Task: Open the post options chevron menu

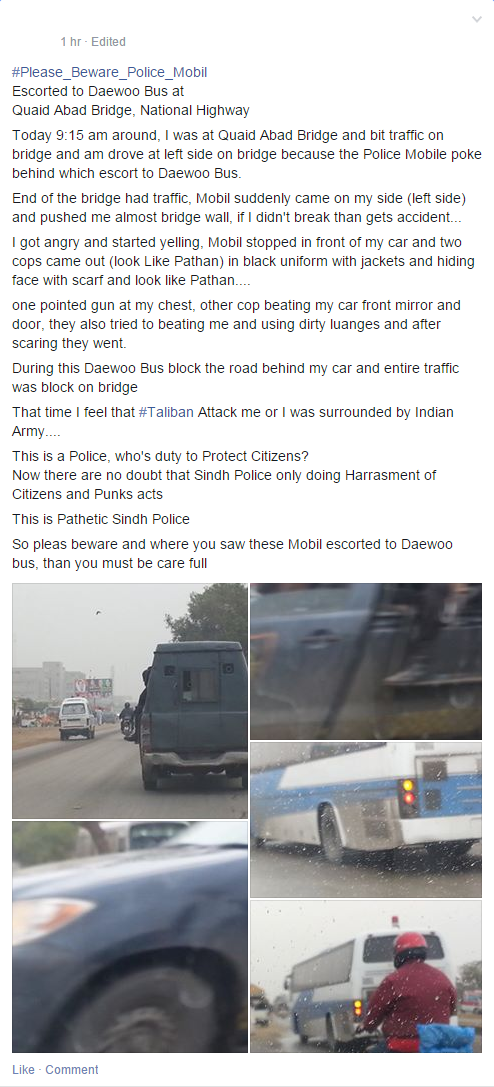Action: click(x=477, y=19)
